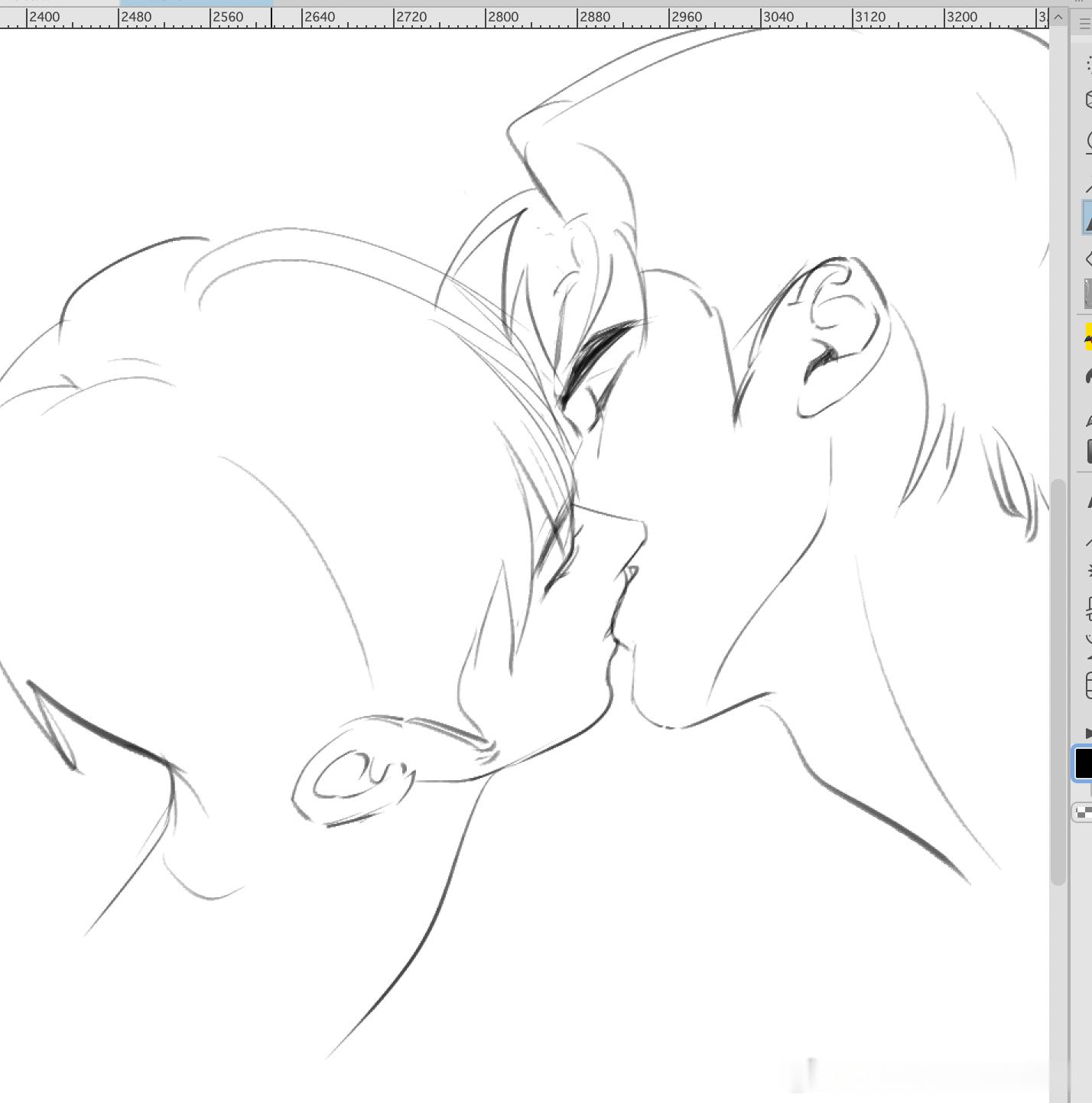The image size is (1092, 1103).
Task: Click the highlighted active tool in tool palette
Action: [1087, 217]
